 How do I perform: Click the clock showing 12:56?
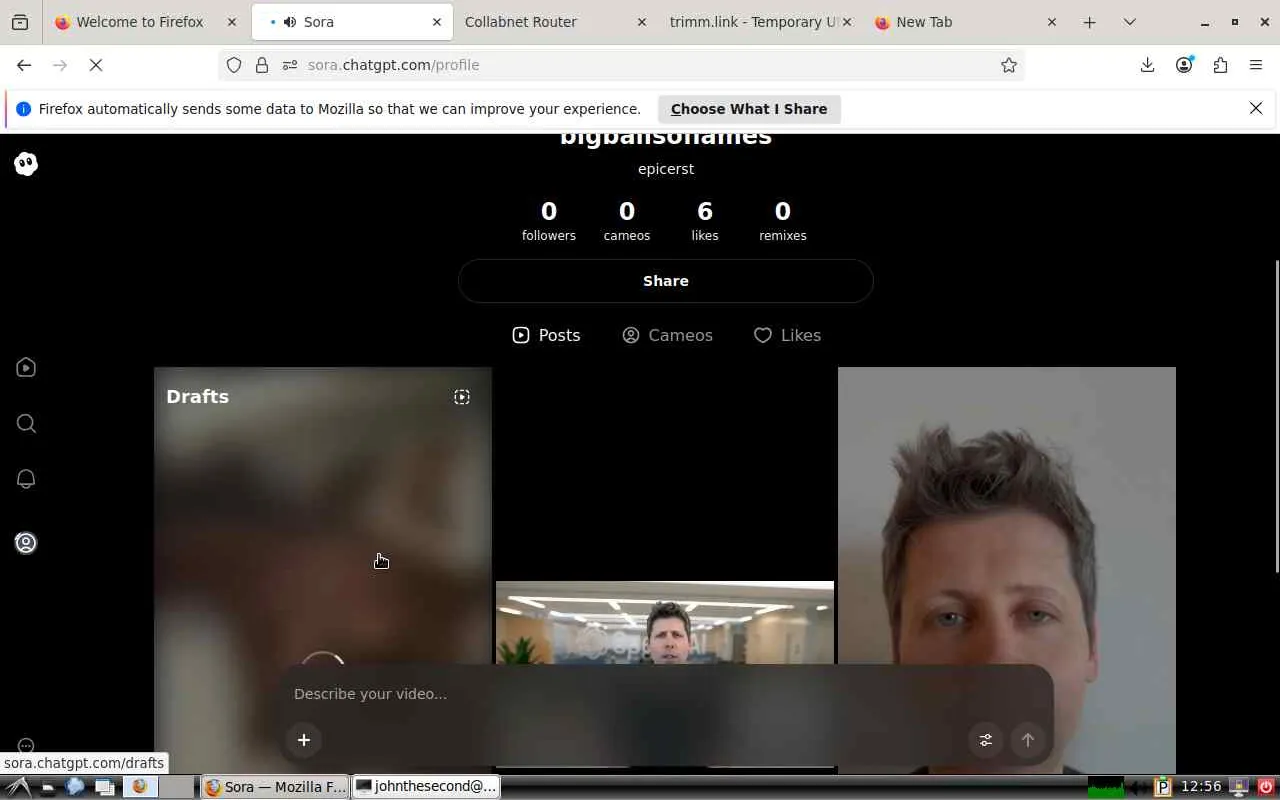(1201, 787)
